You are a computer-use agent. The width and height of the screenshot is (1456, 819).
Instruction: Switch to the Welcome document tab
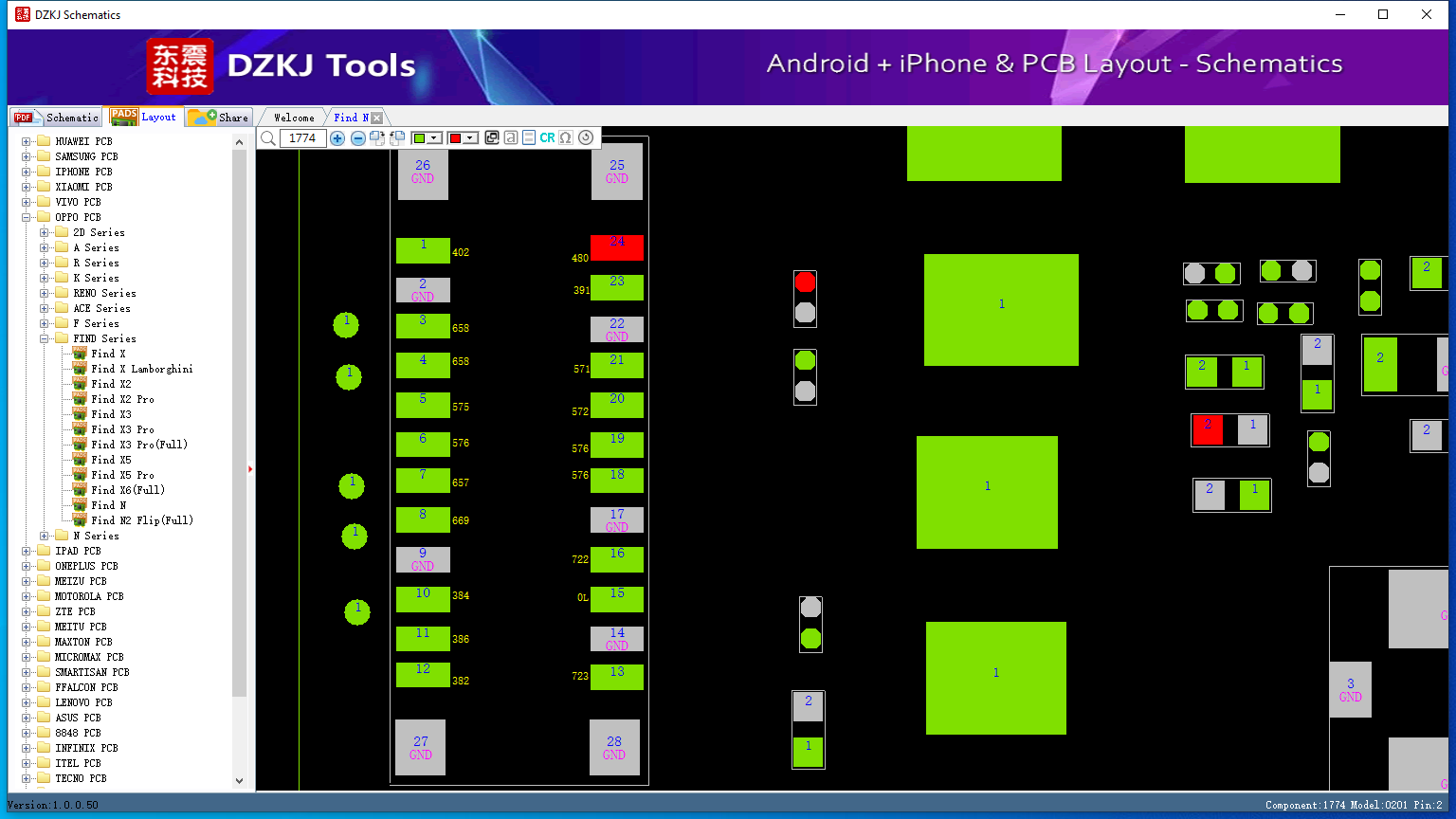click(294, 118)
